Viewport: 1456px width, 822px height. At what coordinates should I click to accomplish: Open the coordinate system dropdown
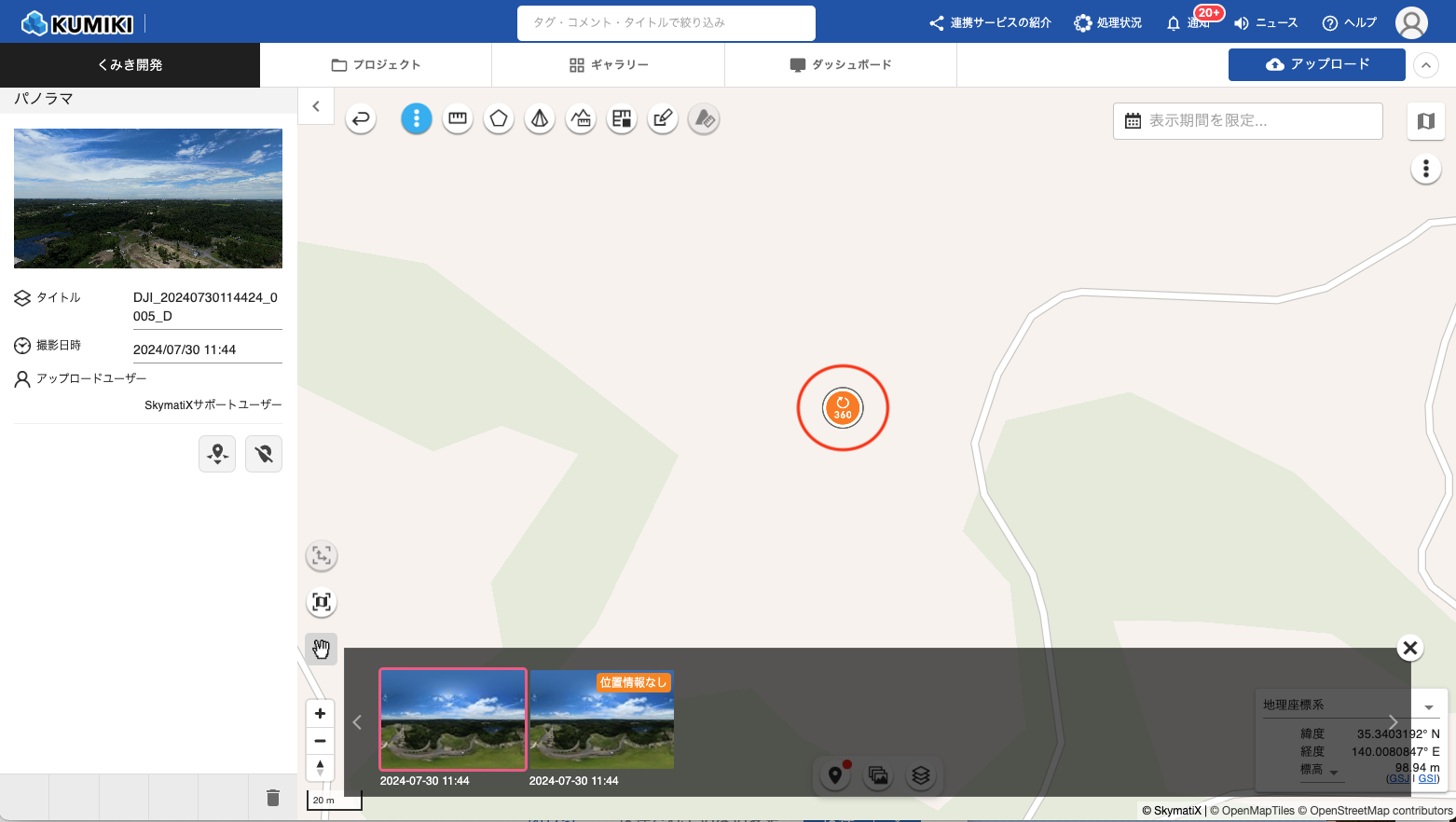tap(1428, 706)
